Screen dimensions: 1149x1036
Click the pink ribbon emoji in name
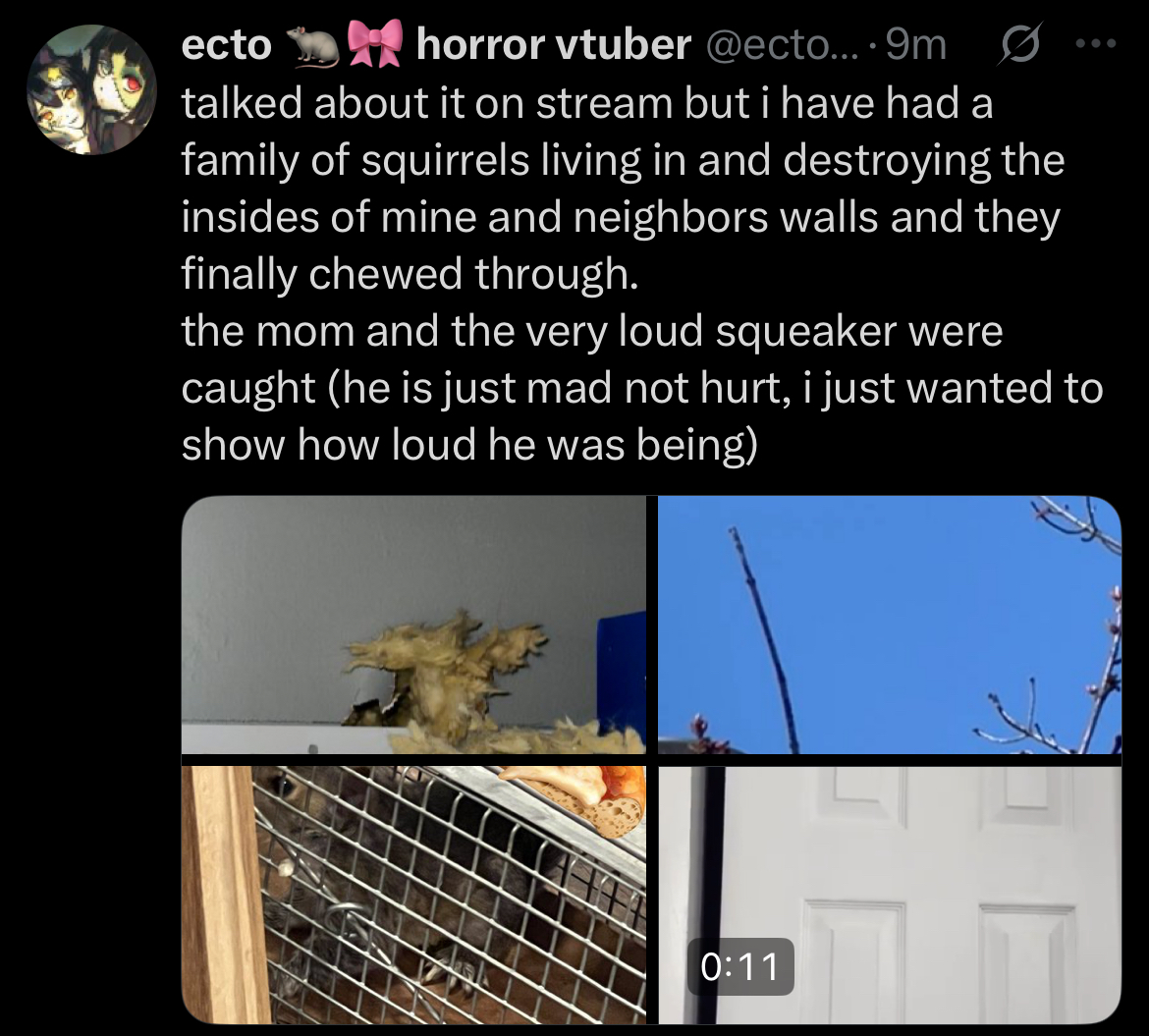375,44
